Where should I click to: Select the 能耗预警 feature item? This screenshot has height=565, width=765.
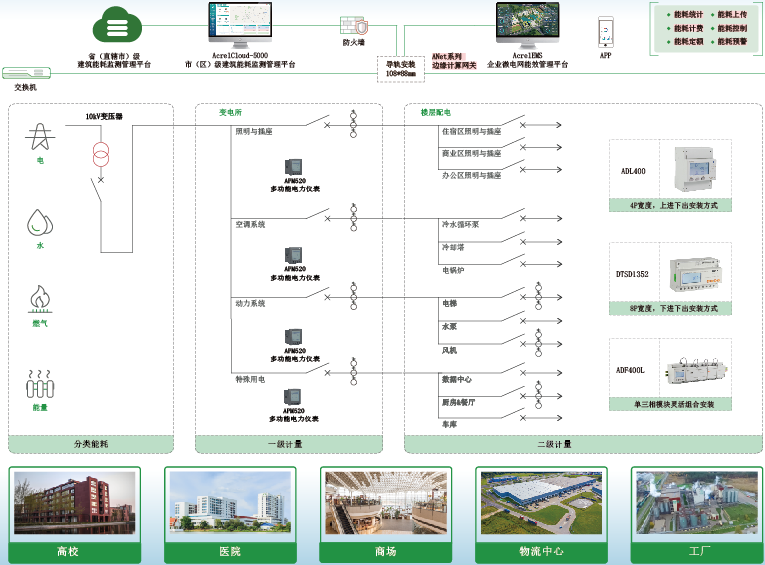(x=731, y=42)
